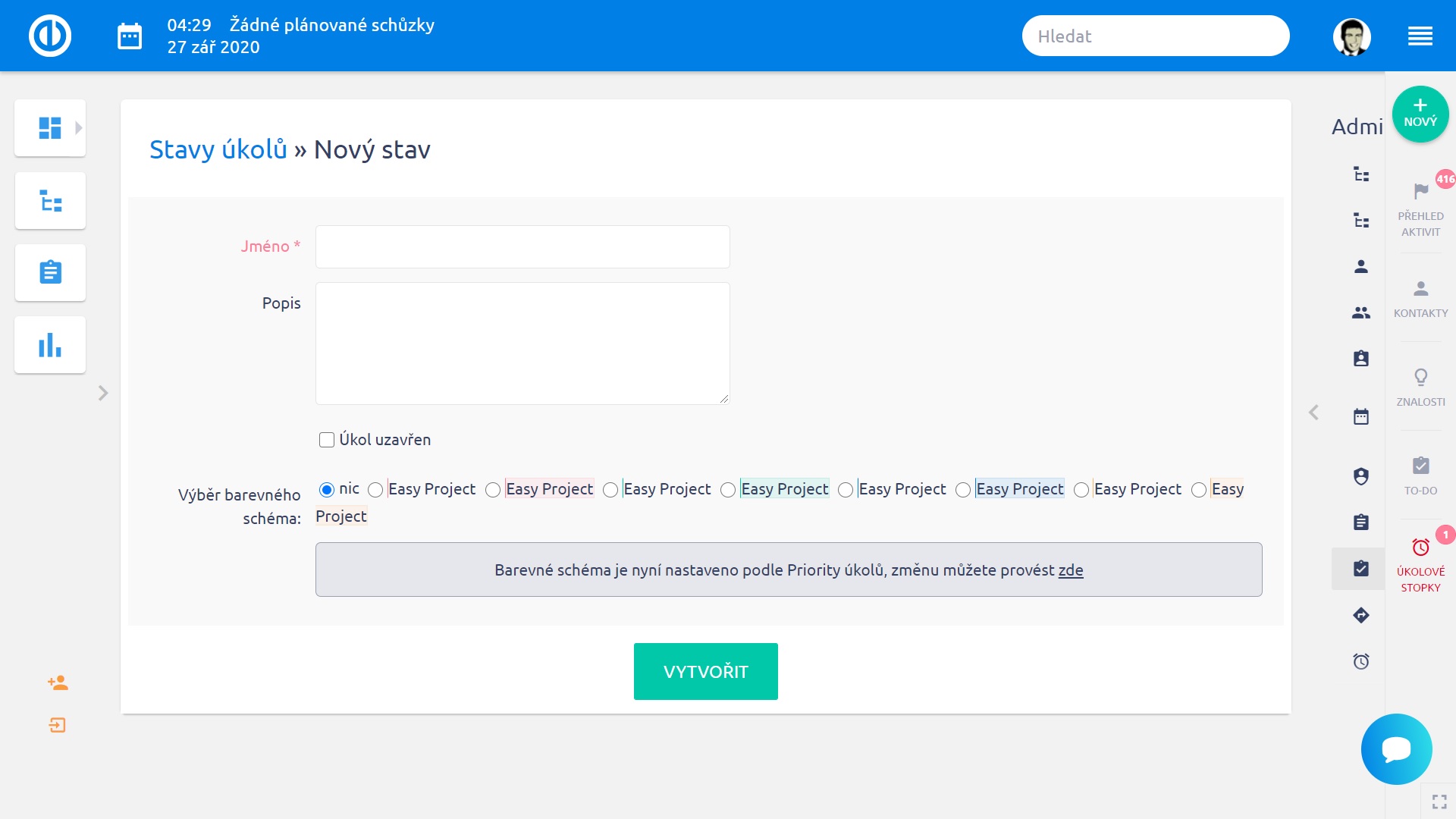Open Přehled aktivit menu item
Viewport: 1456px width, 819px height.
tap(1420, 209)
